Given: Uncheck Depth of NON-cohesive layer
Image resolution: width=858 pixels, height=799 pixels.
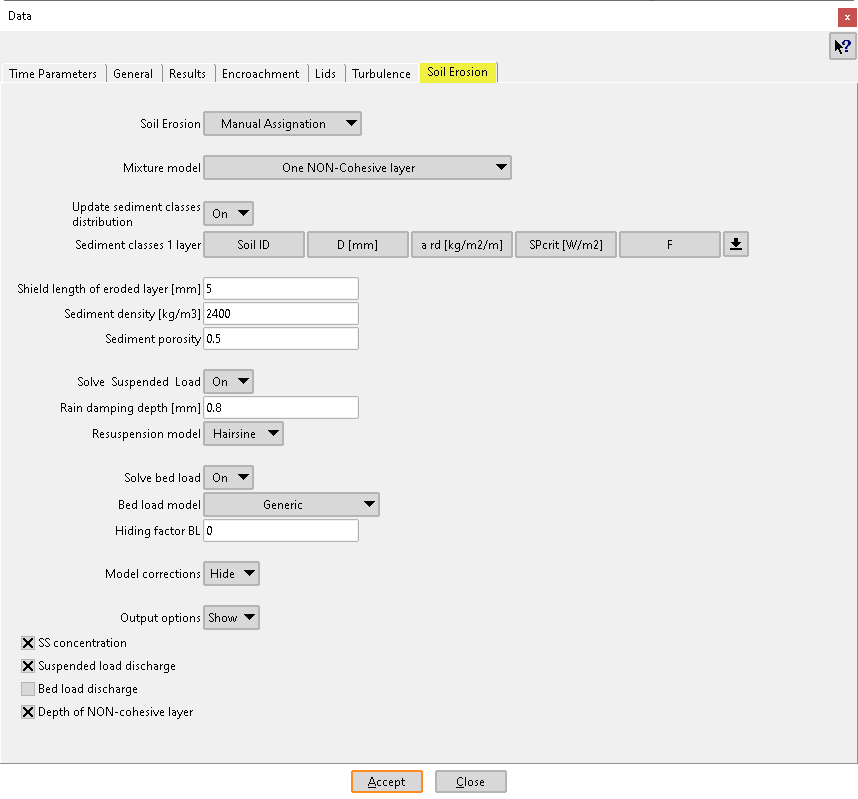Looking at the screenshot, I should coord(28,712).
